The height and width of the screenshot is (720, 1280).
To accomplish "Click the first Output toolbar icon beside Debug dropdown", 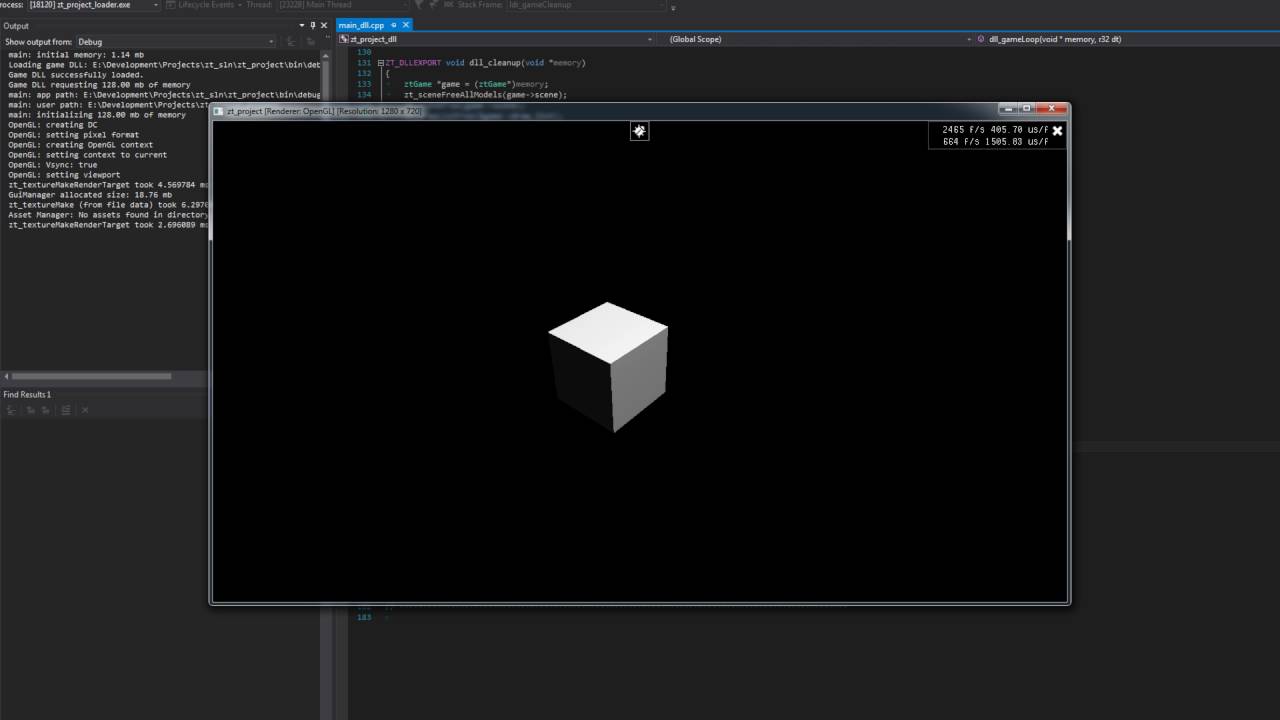I will coord(291,42).
